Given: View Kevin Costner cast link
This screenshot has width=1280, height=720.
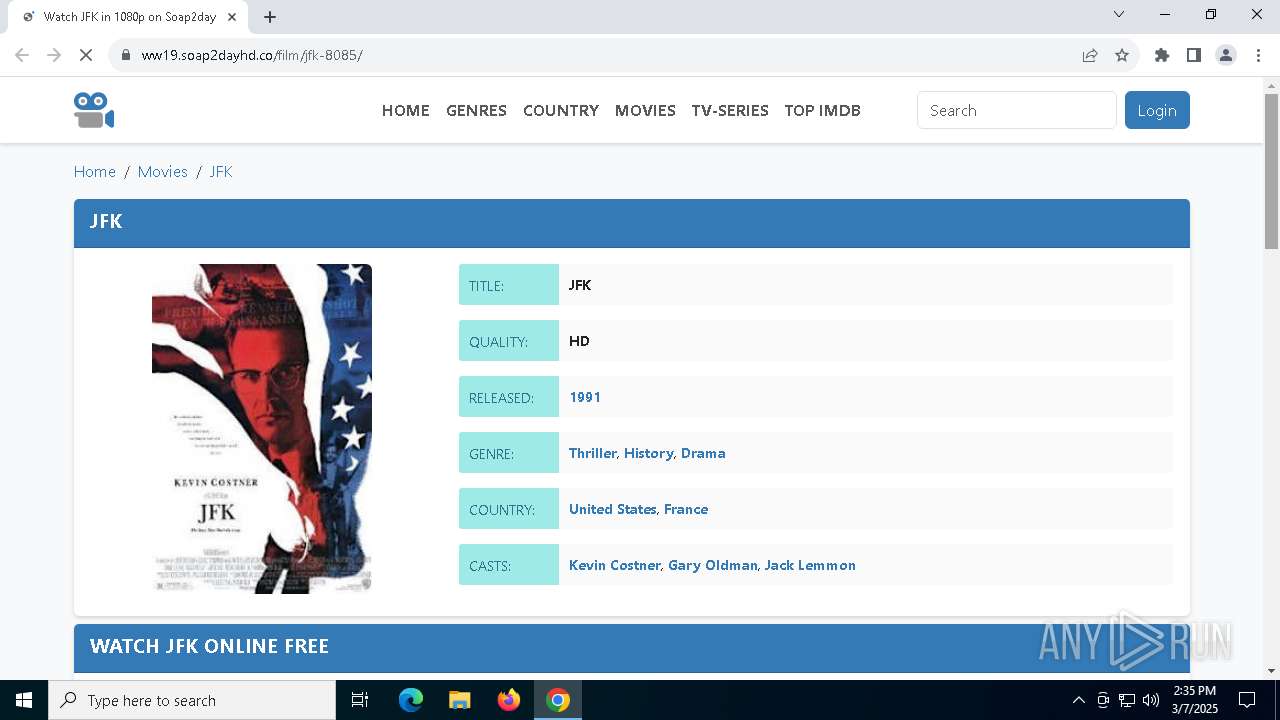Looking at the screenshot, I should (615, 565).
